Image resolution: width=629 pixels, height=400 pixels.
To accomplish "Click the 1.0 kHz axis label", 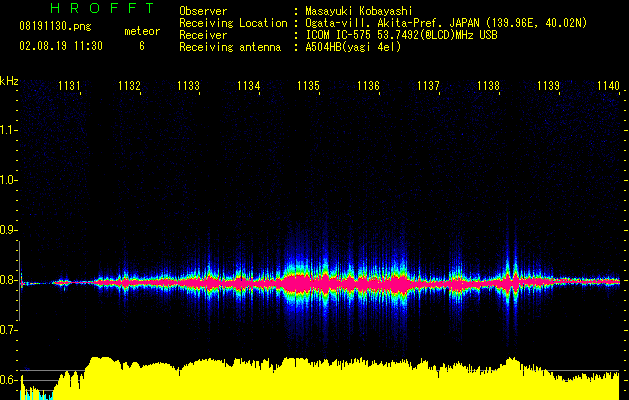I will [7, 180].
